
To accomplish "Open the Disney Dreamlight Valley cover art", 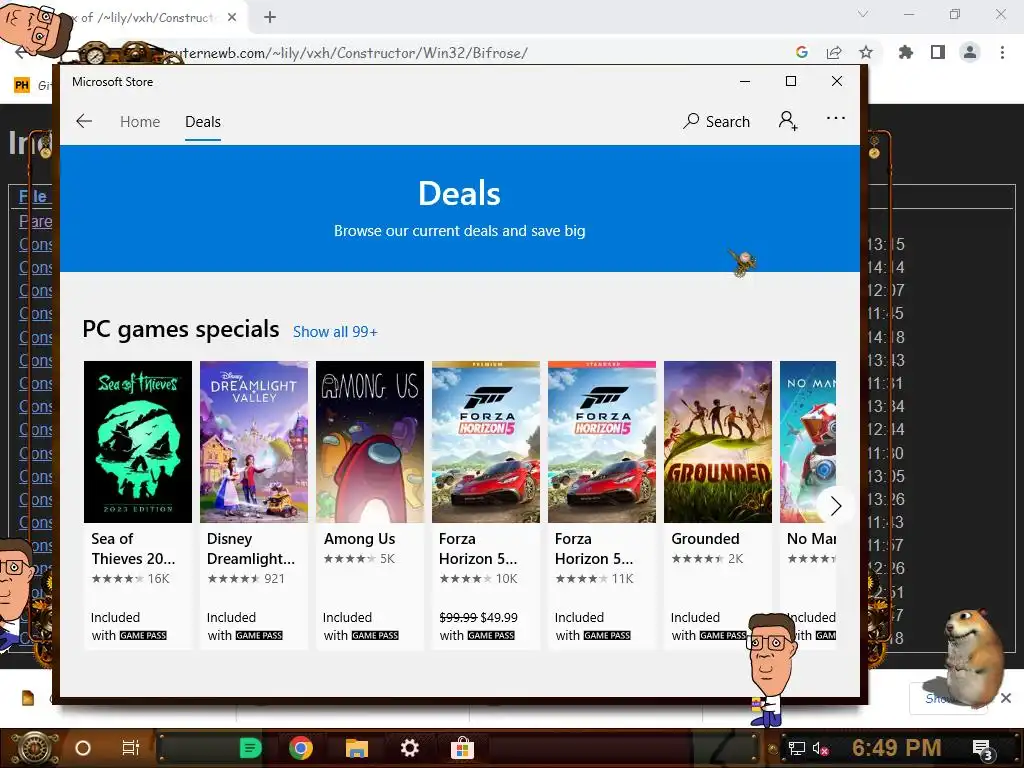I will coord(253,441).
